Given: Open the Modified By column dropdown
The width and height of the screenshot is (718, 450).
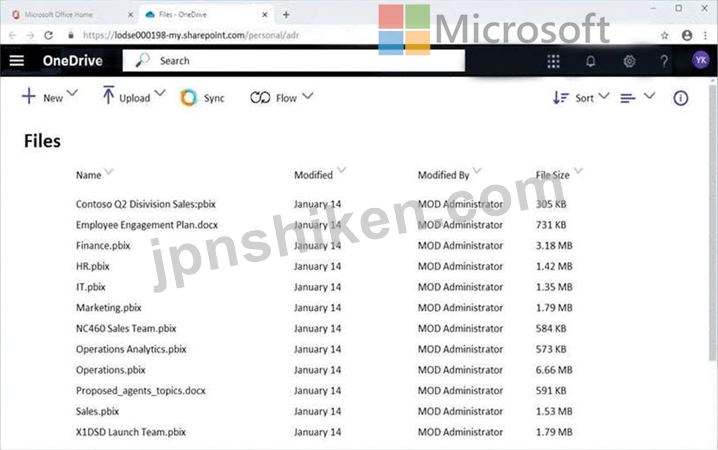Looking at the screenshot, I should [477, 171].
